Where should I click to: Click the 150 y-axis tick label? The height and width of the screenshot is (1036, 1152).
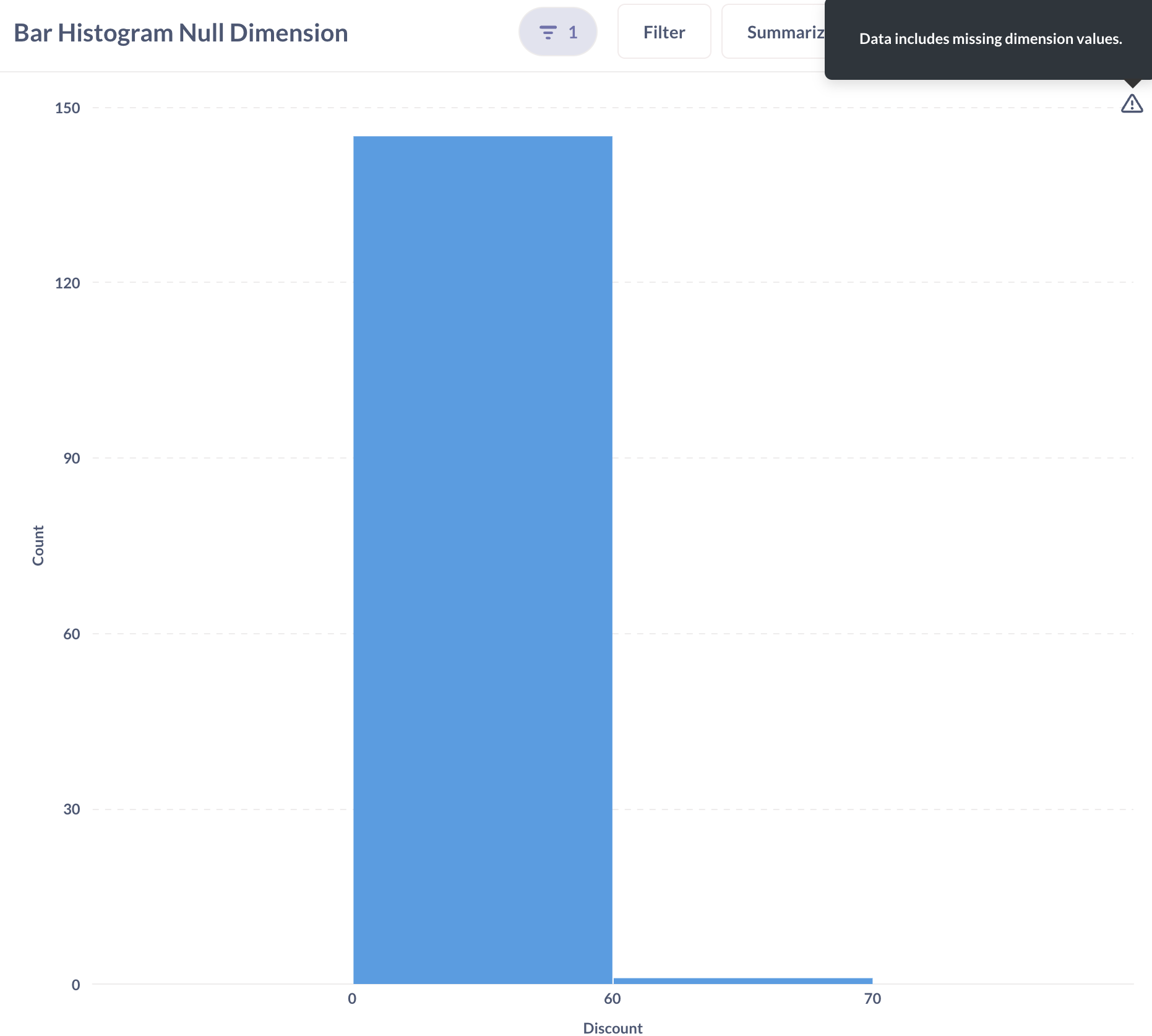point(67,108)
